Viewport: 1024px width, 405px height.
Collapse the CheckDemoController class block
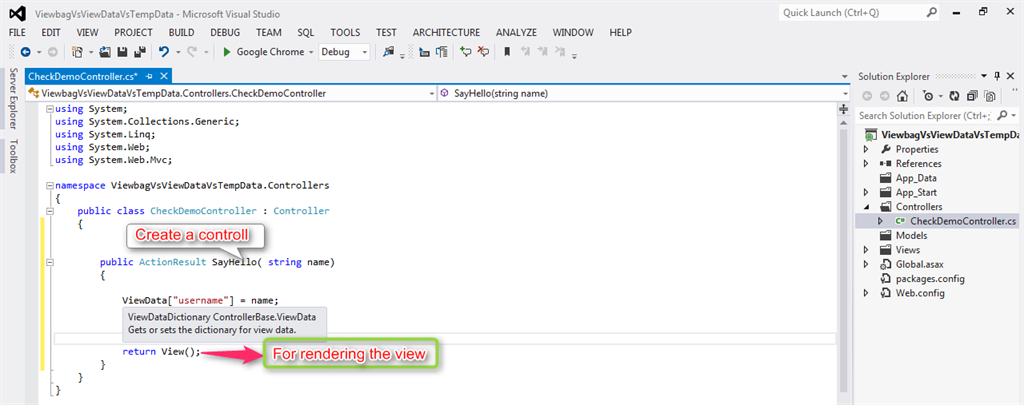tap(50, 211)
